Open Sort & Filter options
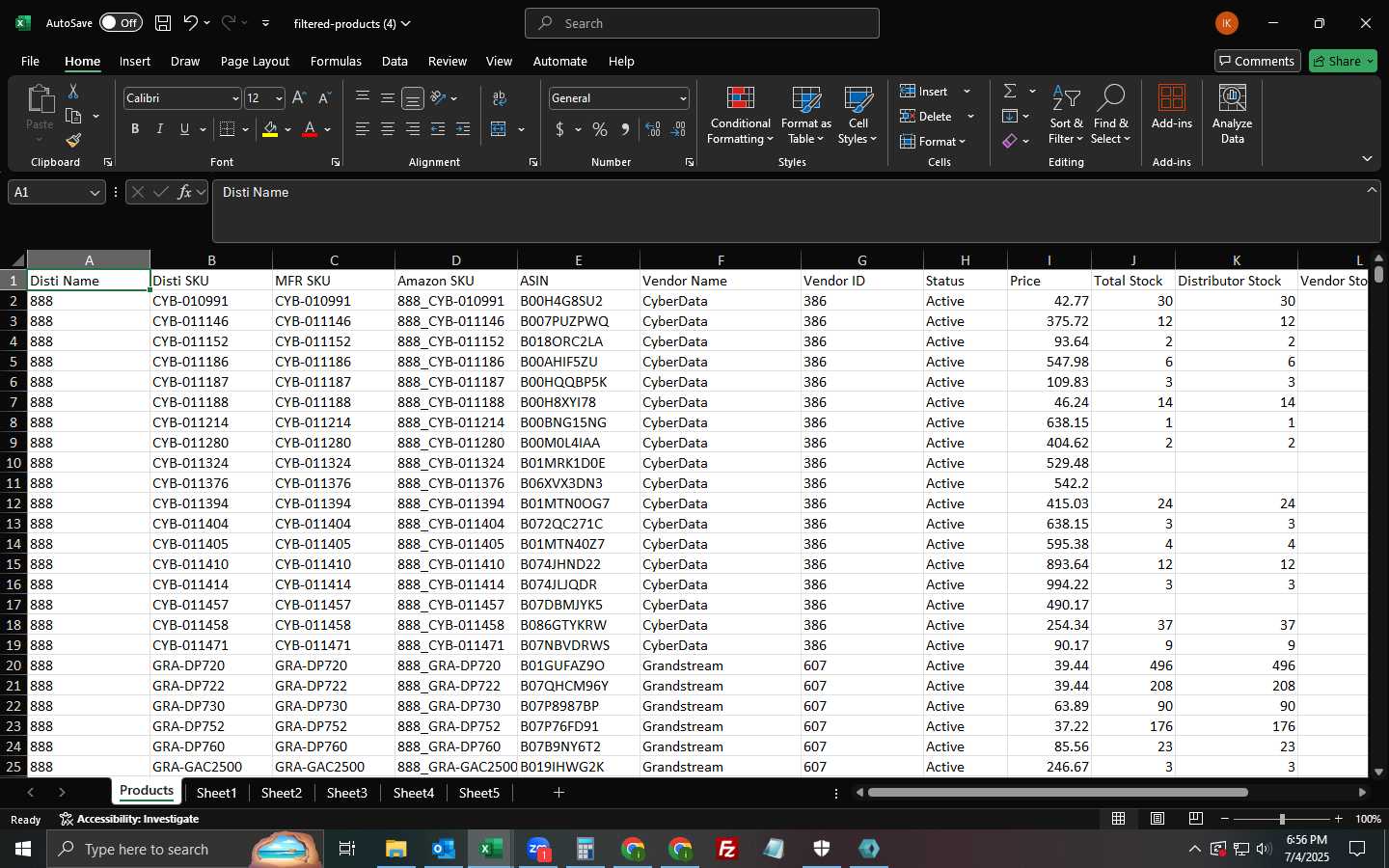Screen dimensions: 1389x868 1066,116
